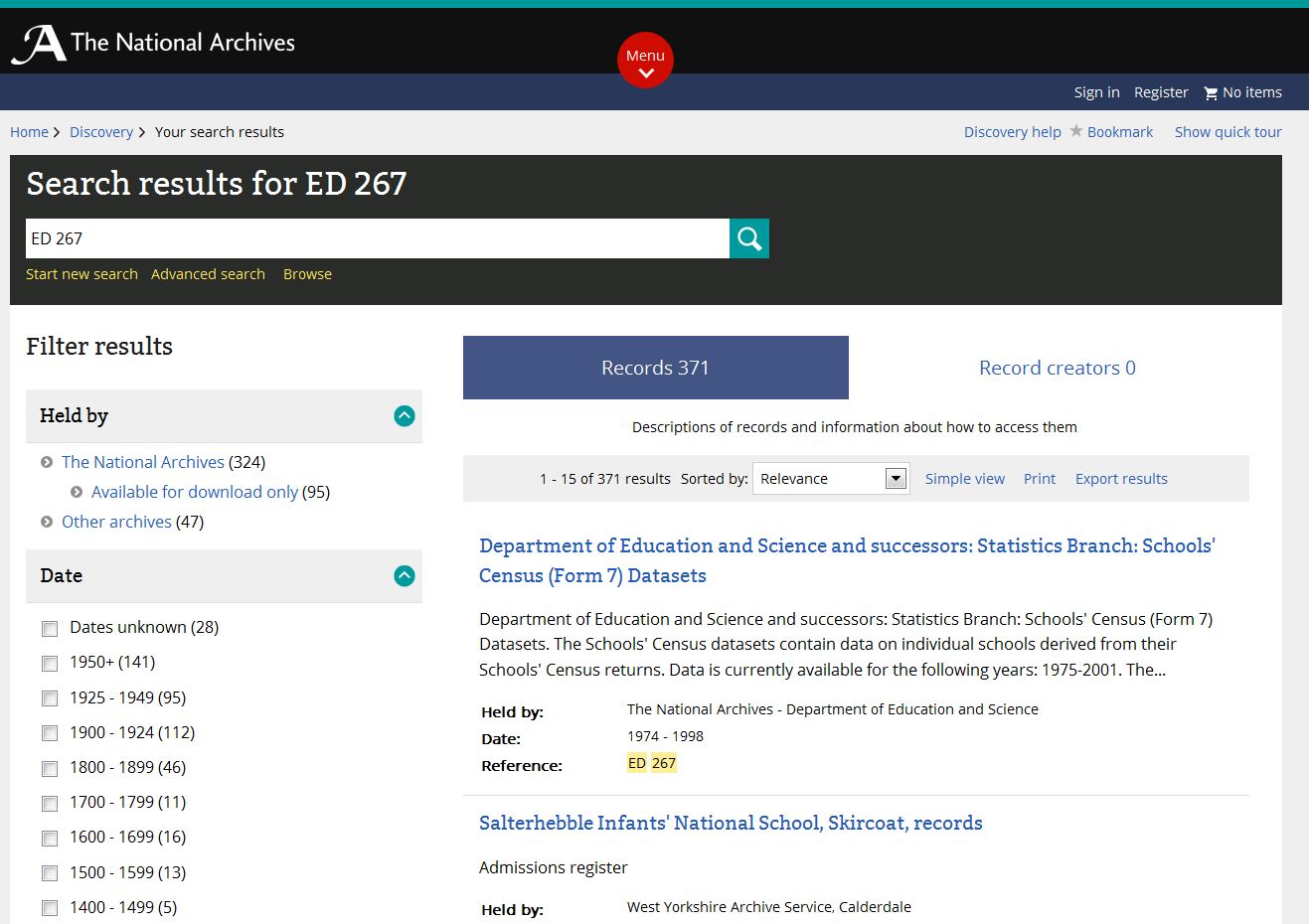
Task: Click bullet icon beside The National Archives filter
Action: click(x=47, y=462)
